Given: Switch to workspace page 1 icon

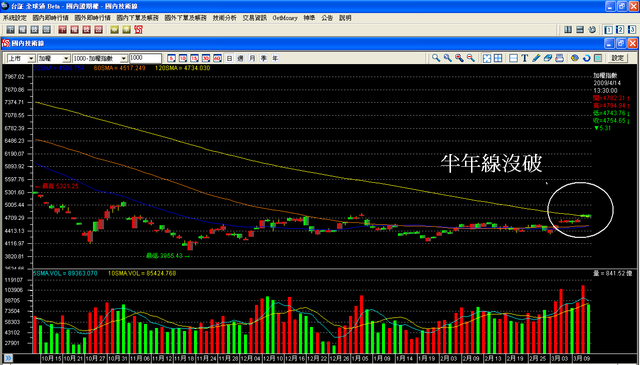Looking at the screenshot, I should [608, 29].
